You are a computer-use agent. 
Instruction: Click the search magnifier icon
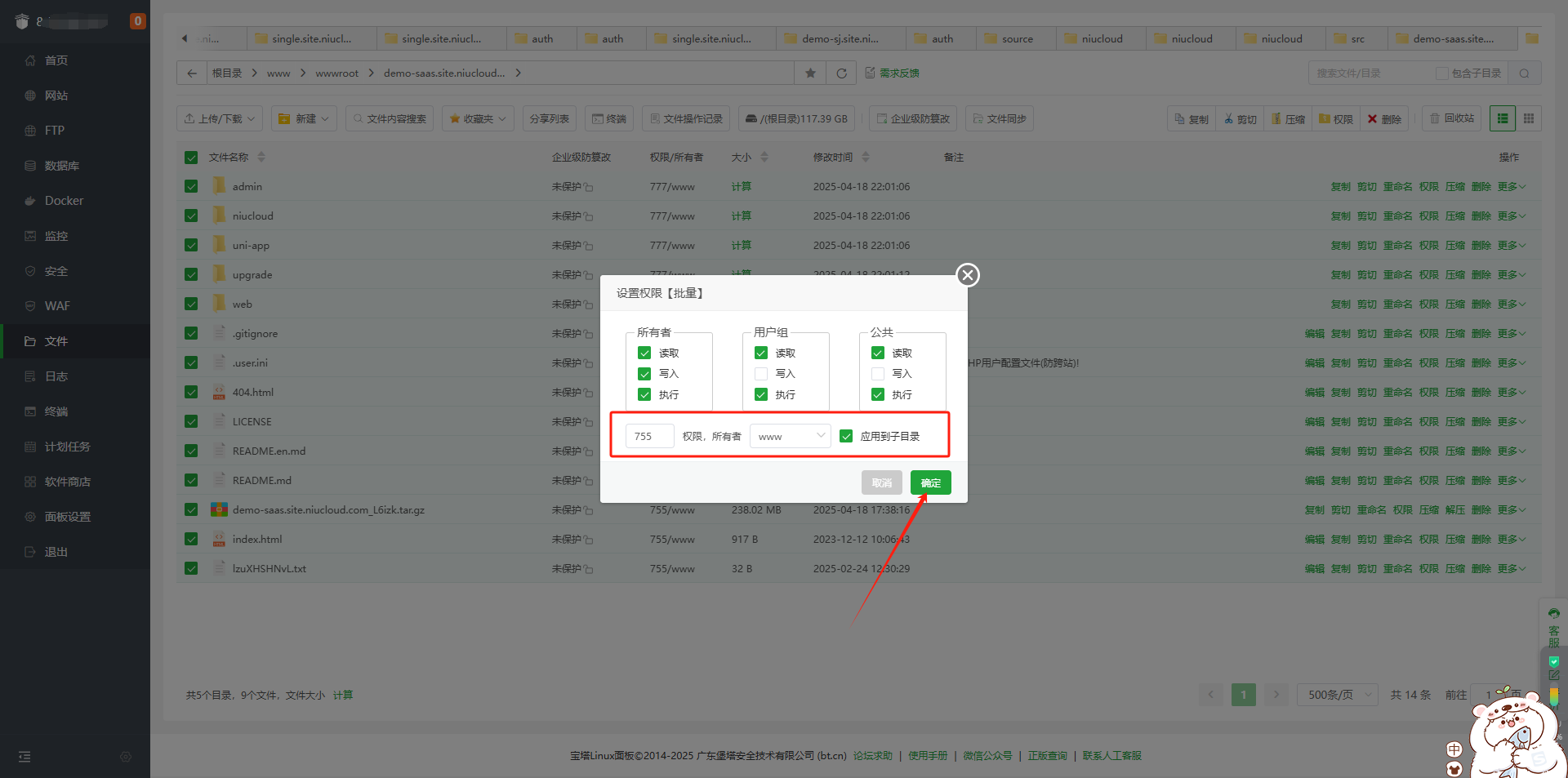coord(1524,73)
